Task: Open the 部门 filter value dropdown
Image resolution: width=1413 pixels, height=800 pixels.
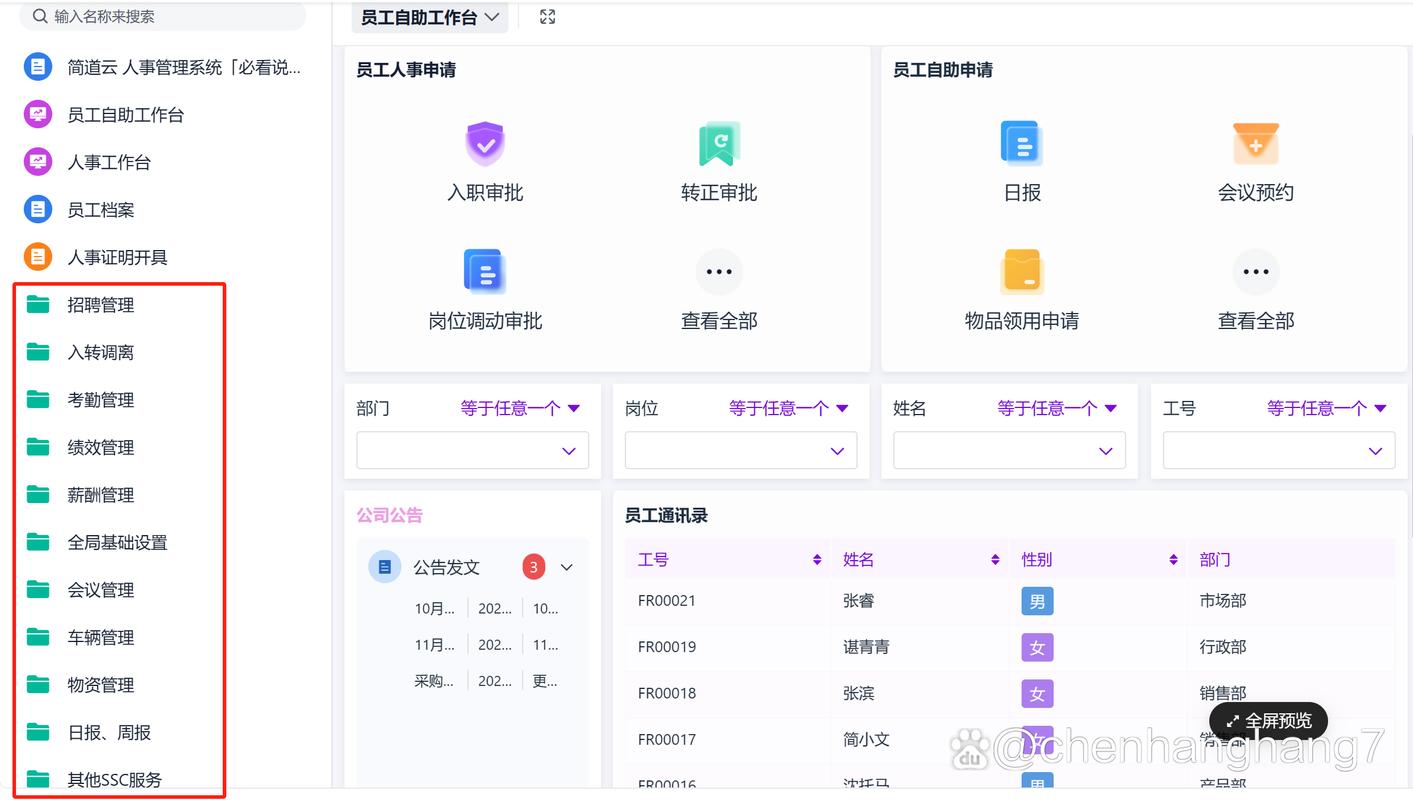Action: [472, 450]
